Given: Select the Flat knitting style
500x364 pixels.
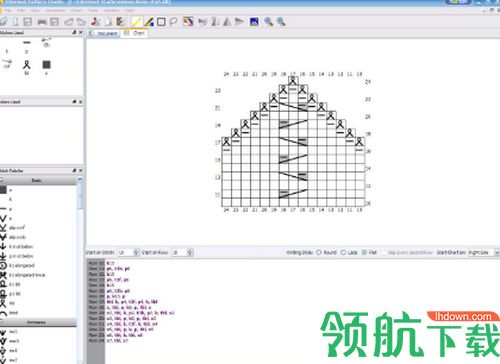Looking at the screenshot, I should [364, 252].
